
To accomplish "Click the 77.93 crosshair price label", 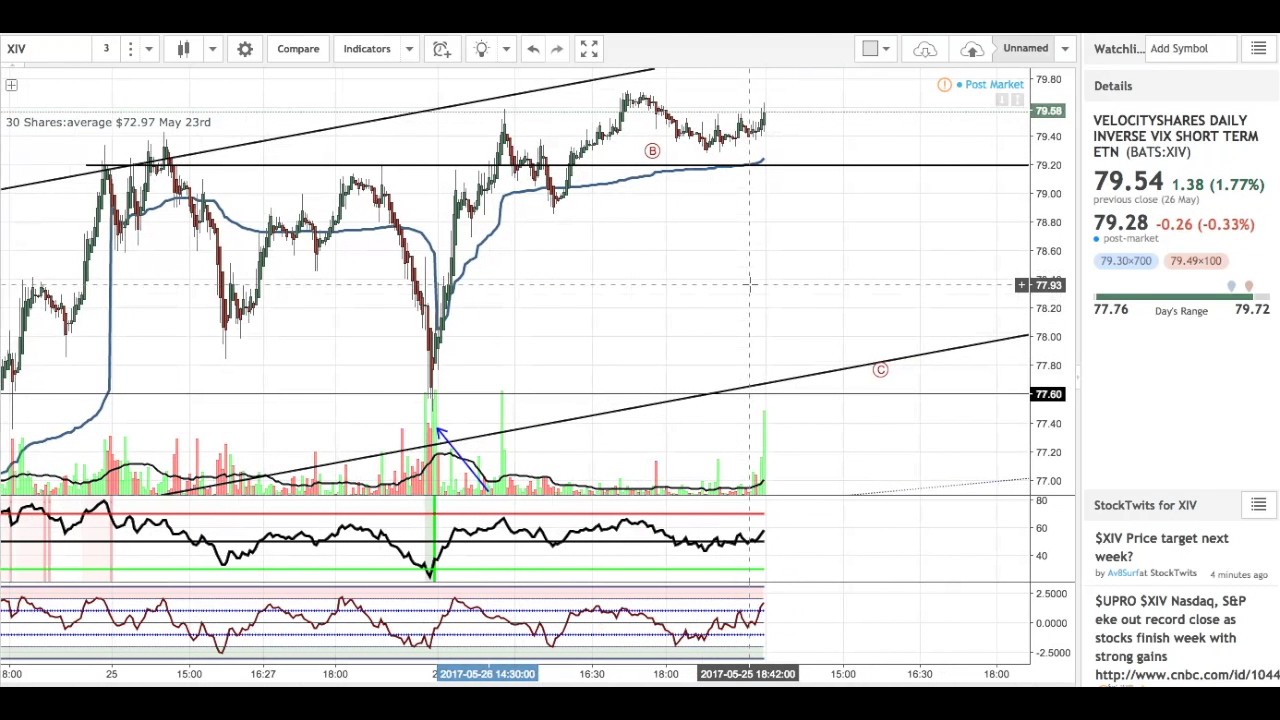I will 1049,286.
